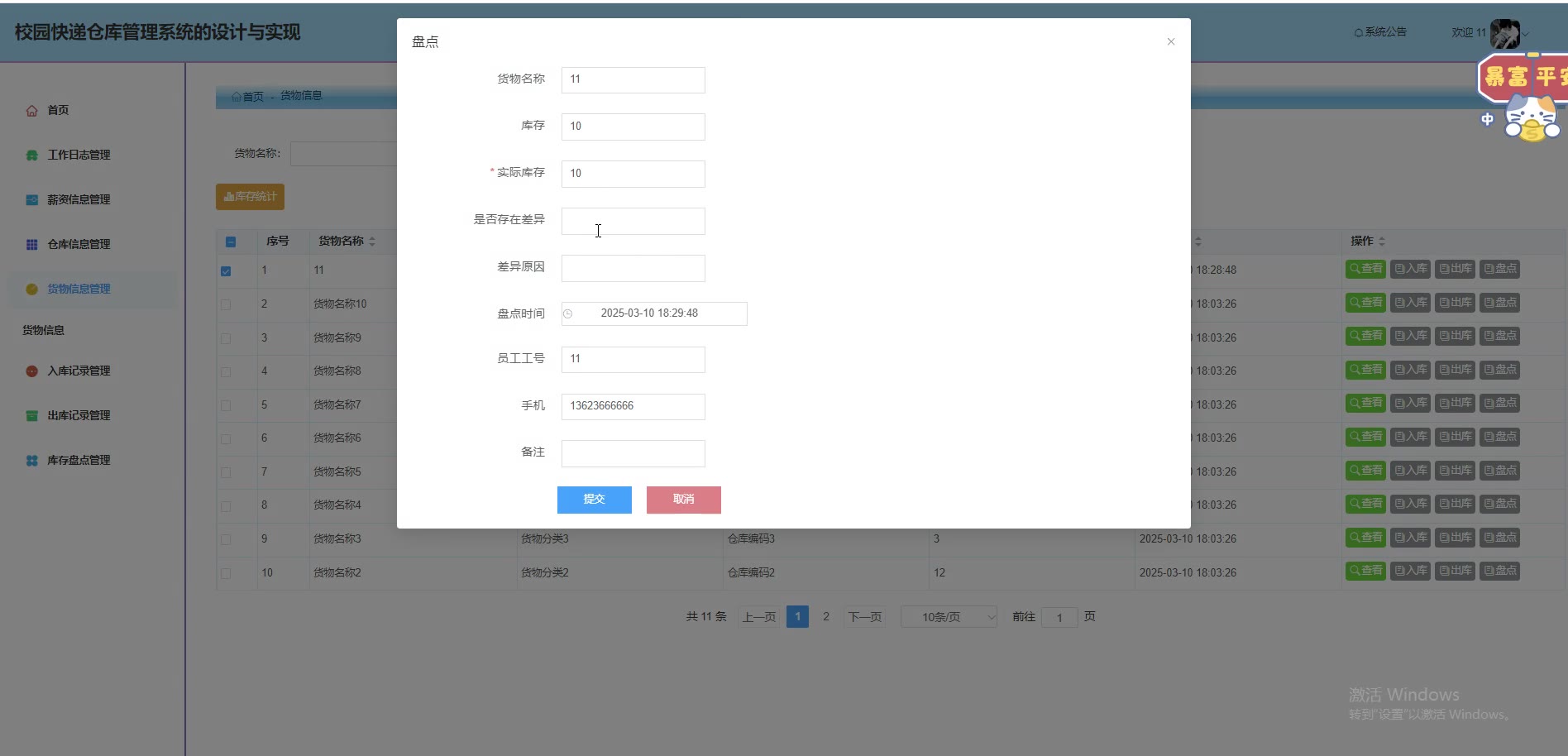Click the 实际库存 input field

(633, 174)
